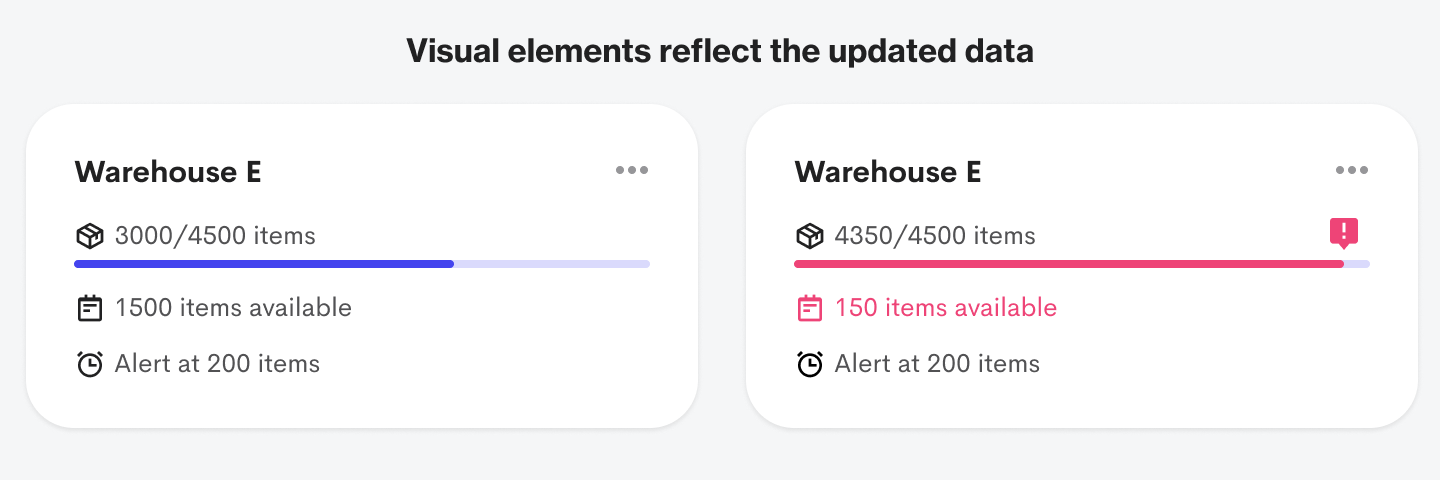Click "Alert at 200 items" under 1500 items available

[x=217, y=364]
